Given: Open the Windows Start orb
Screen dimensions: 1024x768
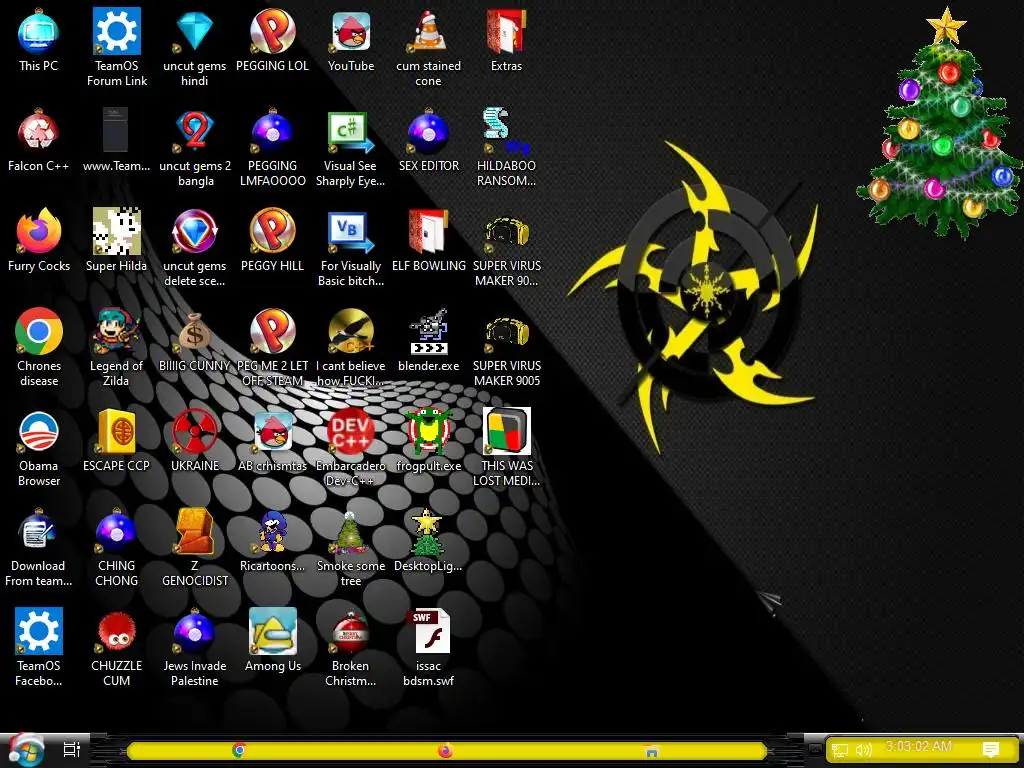Looking at the screenshot, I should click(x=26, y=750).
